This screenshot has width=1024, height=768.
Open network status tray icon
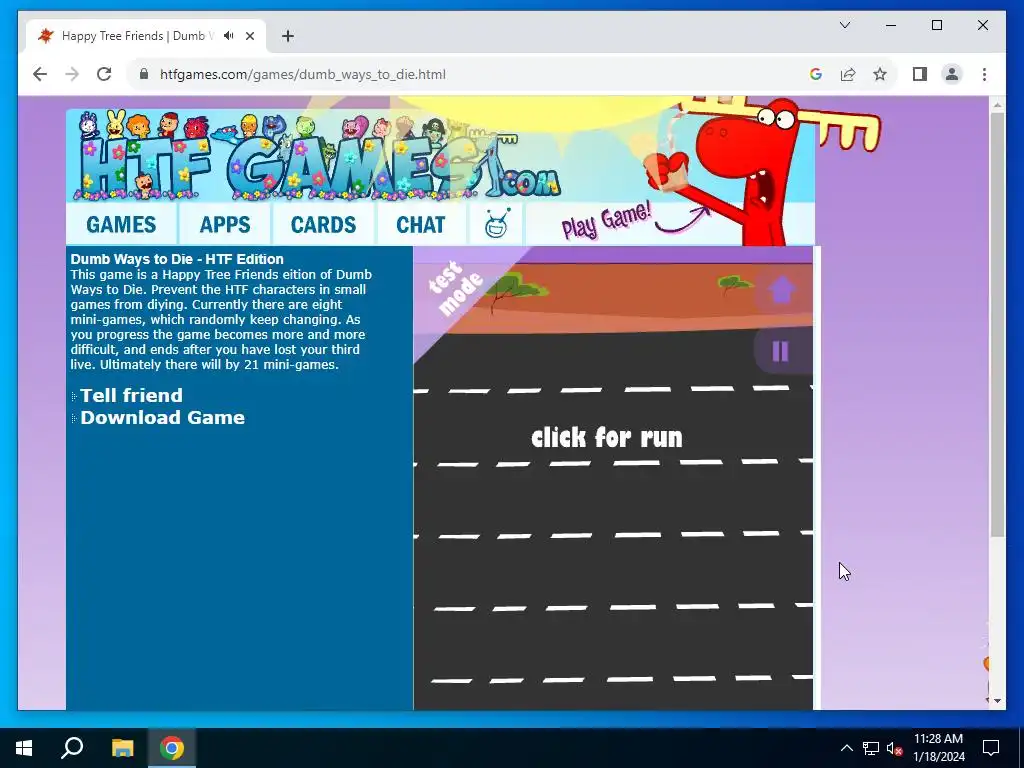871,748
